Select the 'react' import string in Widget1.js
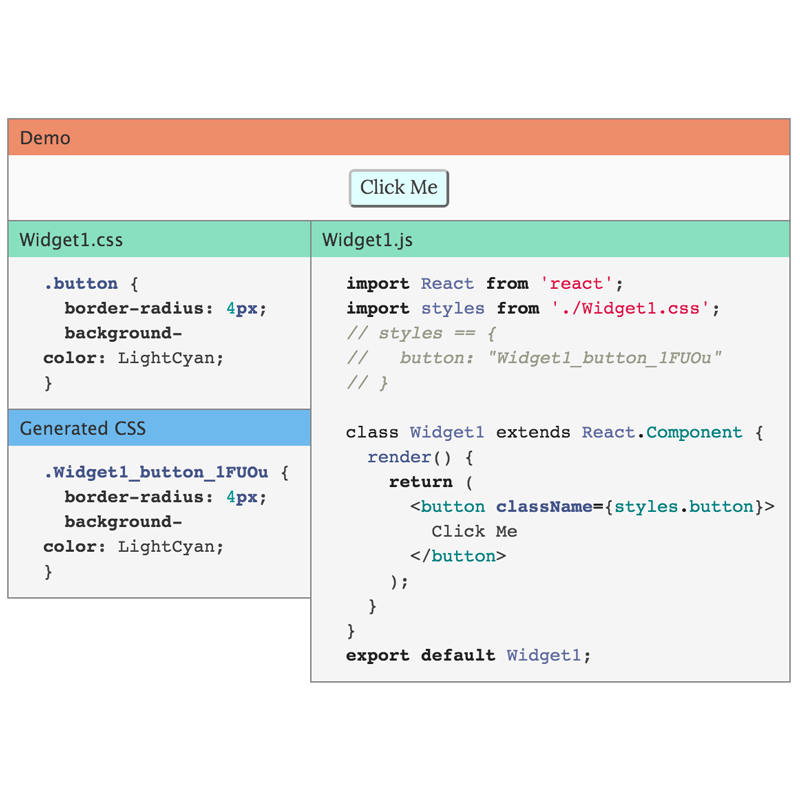The width and height of the screenshot is (800, 800). (x=575, y=283)
